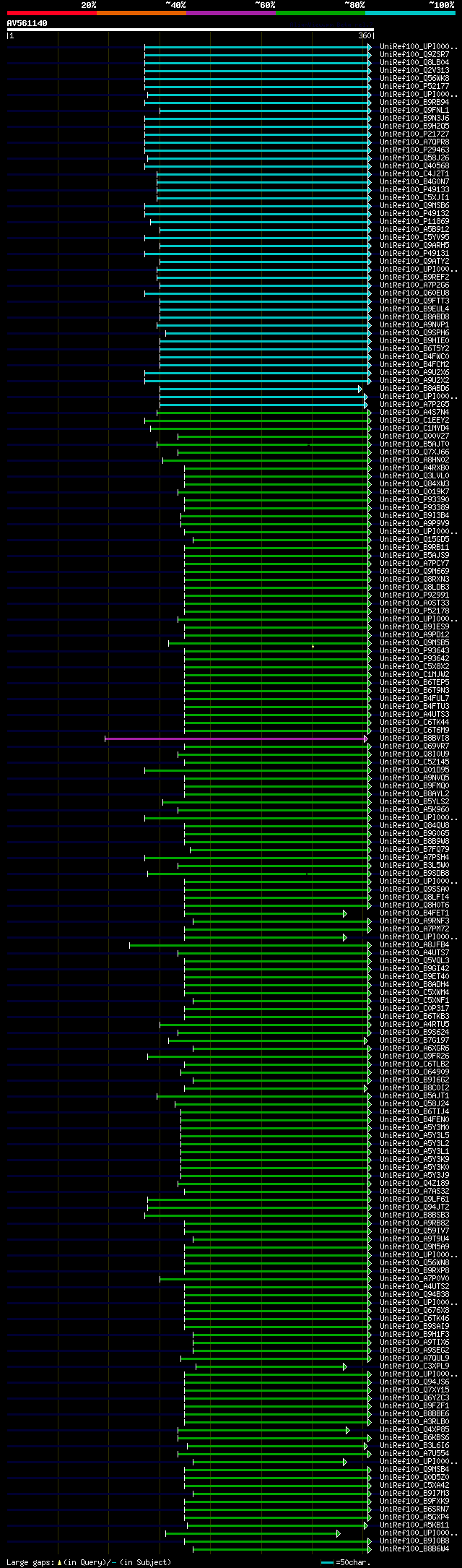Select hit label UniRef100_B7G197

414,1040
